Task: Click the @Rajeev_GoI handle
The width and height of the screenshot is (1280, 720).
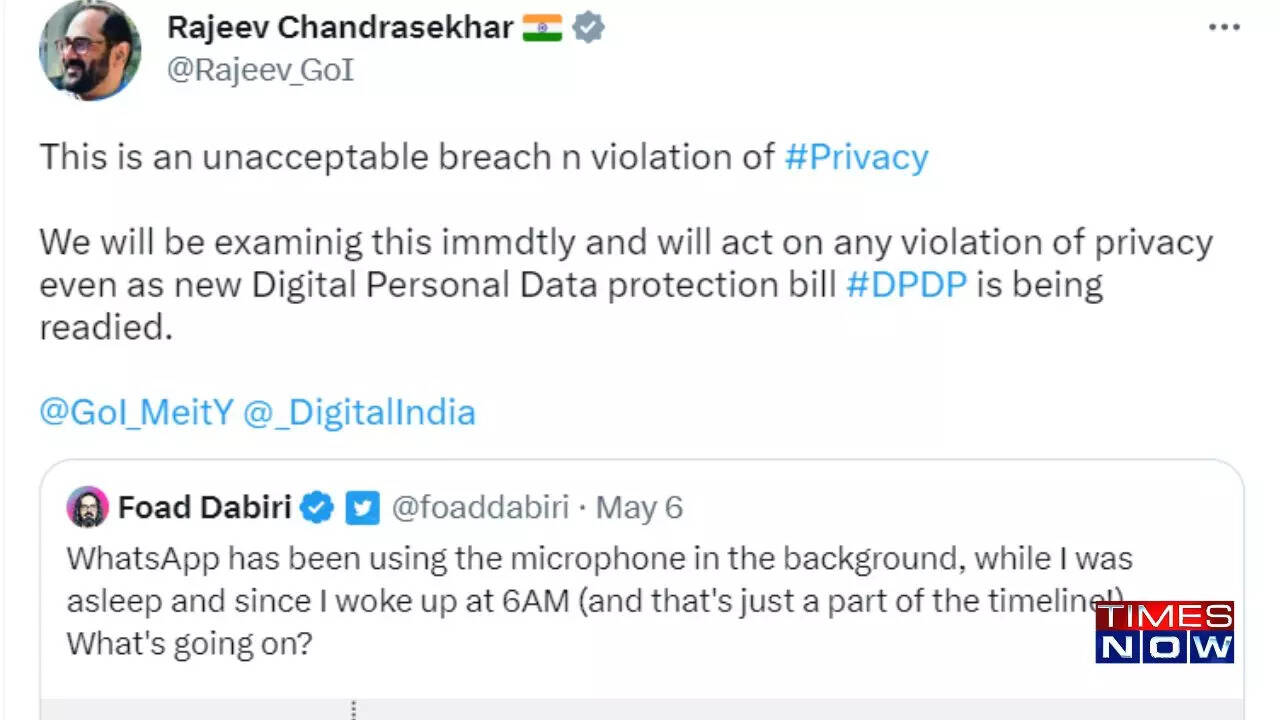Action: 260,70
